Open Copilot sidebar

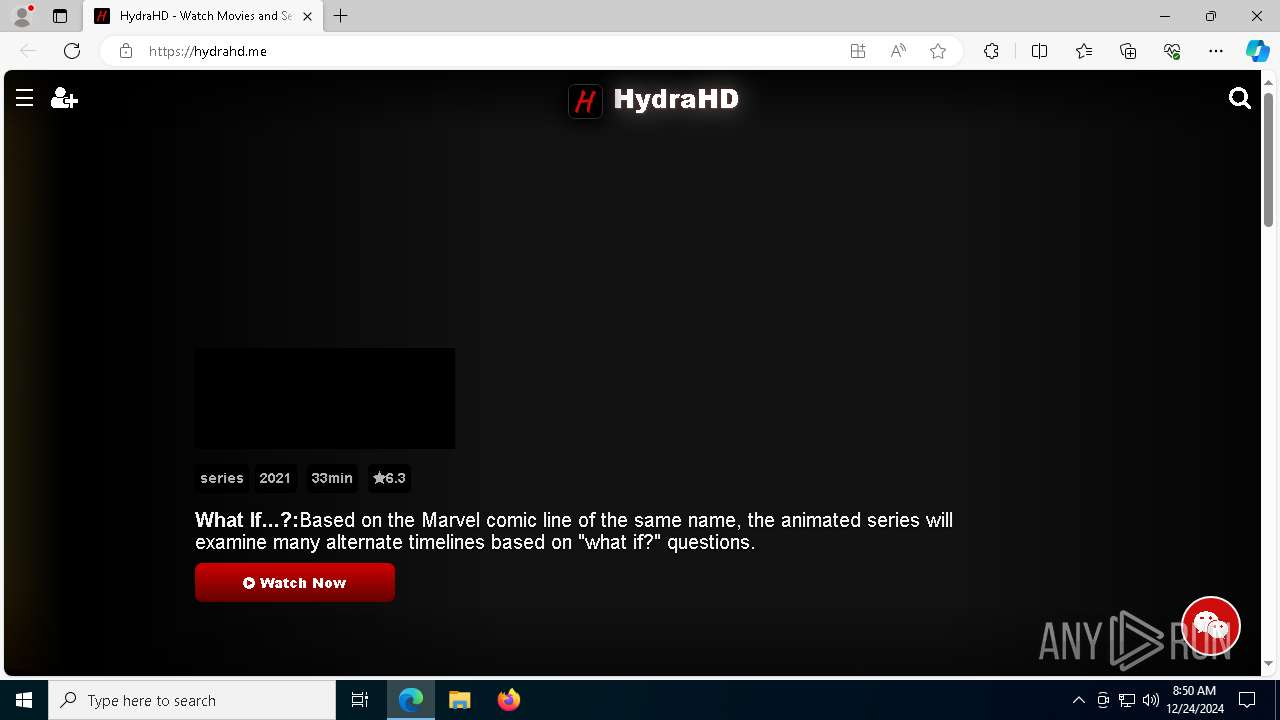[1258, 51]
